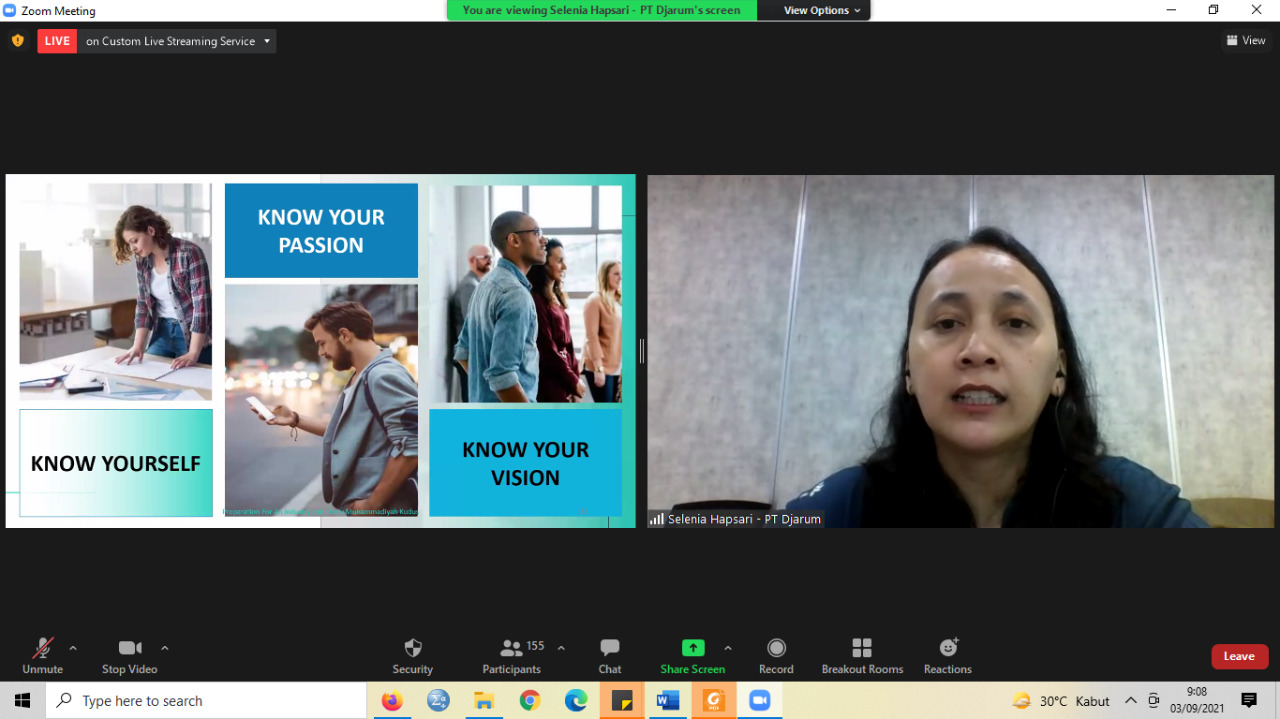
Task: Click the red LIVE indicator
Action: (57, 41)
